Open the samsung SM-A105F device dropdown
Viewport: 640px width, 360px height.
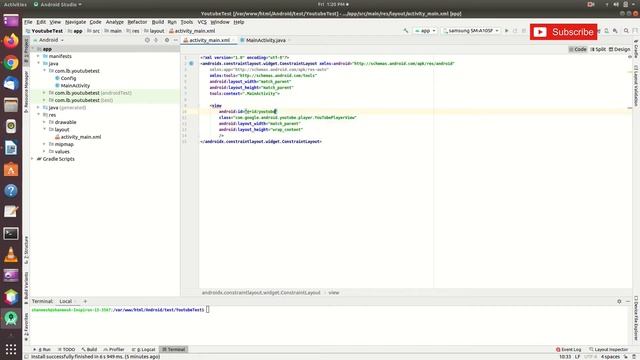(471, 31)
